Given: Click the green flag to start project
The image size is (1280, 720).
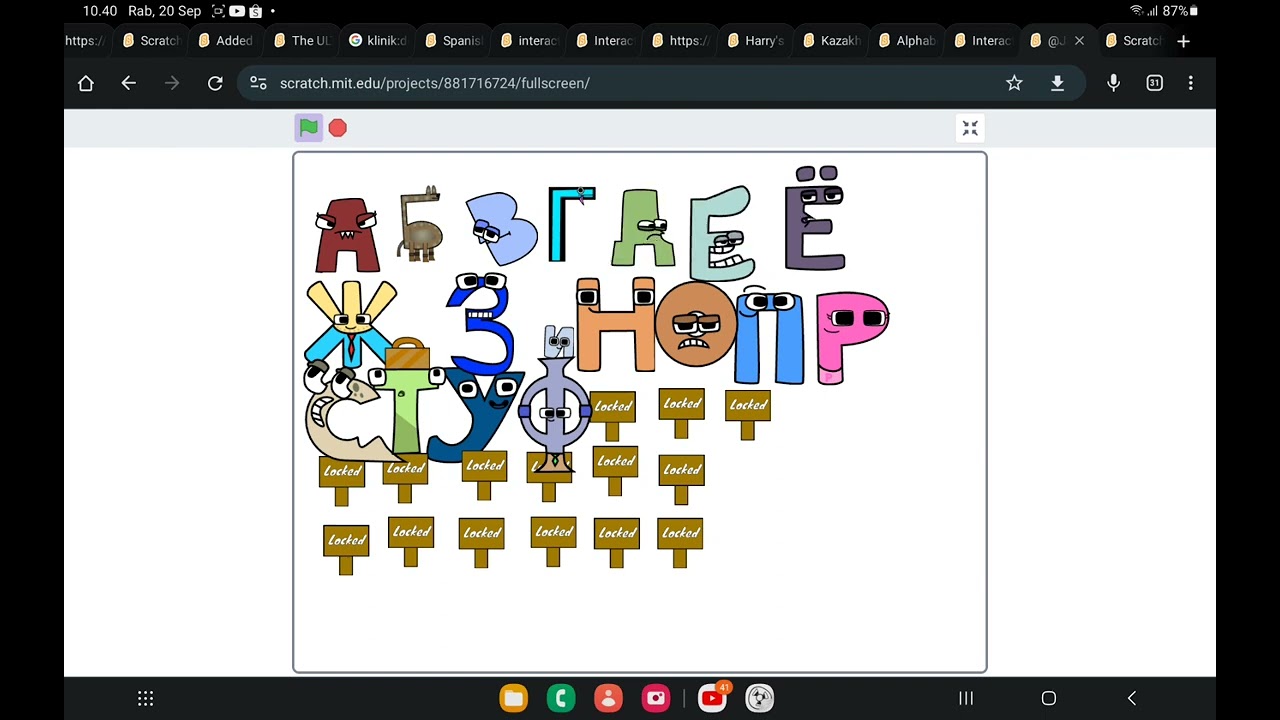Looking at the screenshot, I should click(x=308, y=128).
